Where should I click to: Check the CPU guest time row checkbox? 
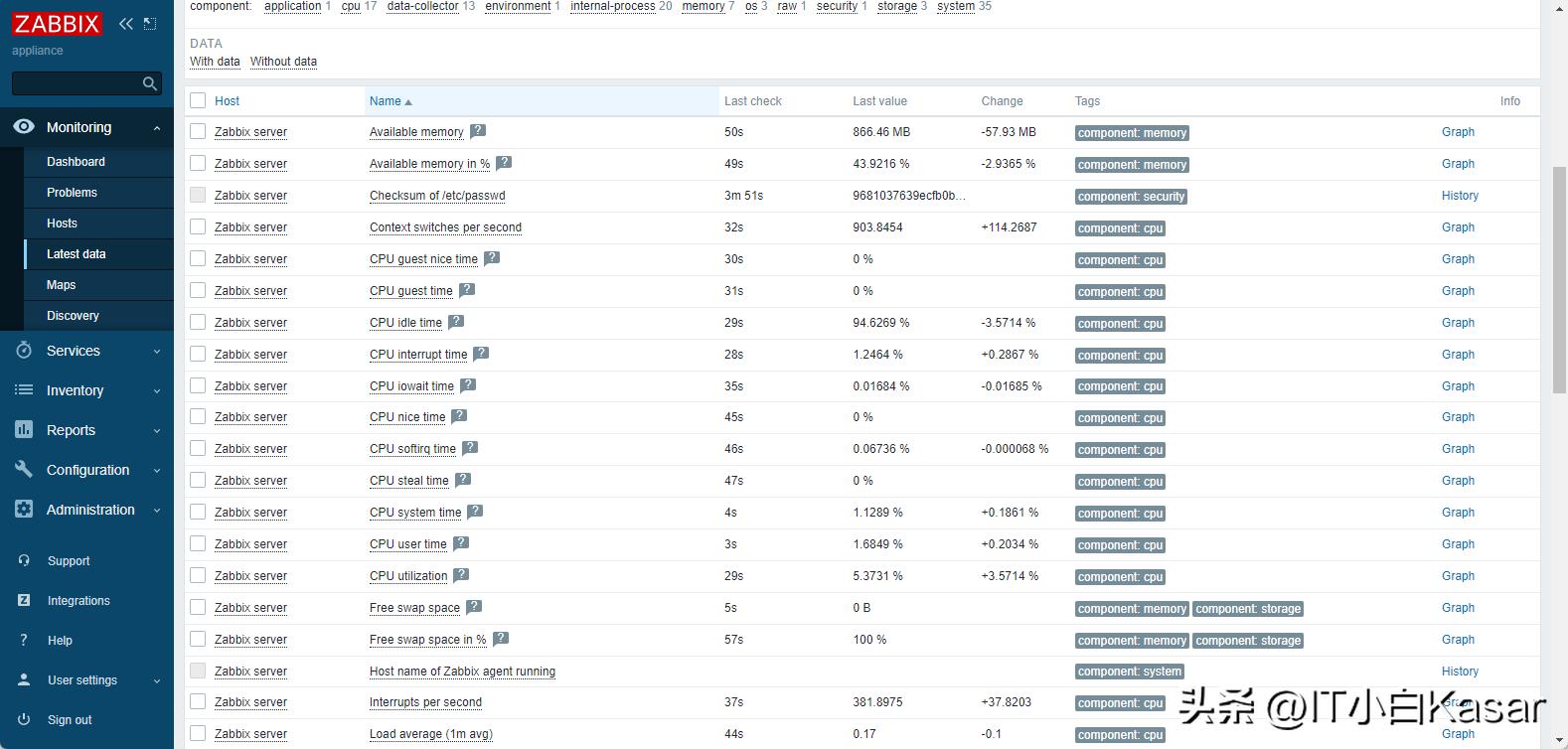[x=198, y=290]
